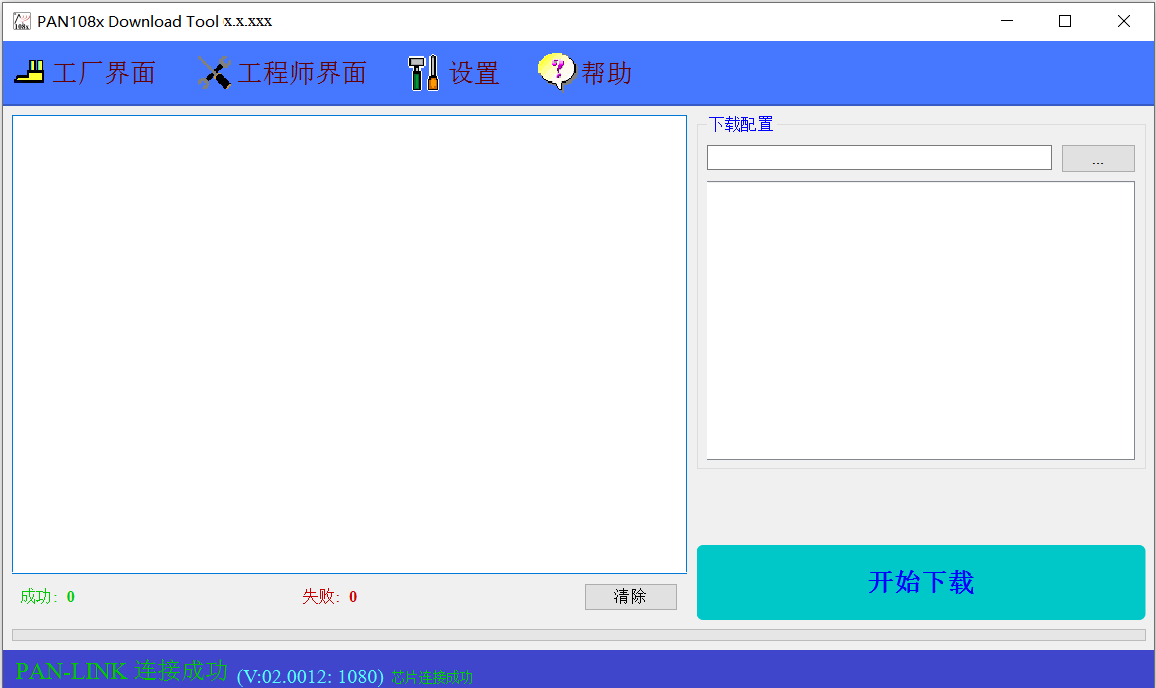The height and width of the screenshot is (688, 1156).
Task: Switch to 工程师界面 menu label
Action: coord(302,73)
